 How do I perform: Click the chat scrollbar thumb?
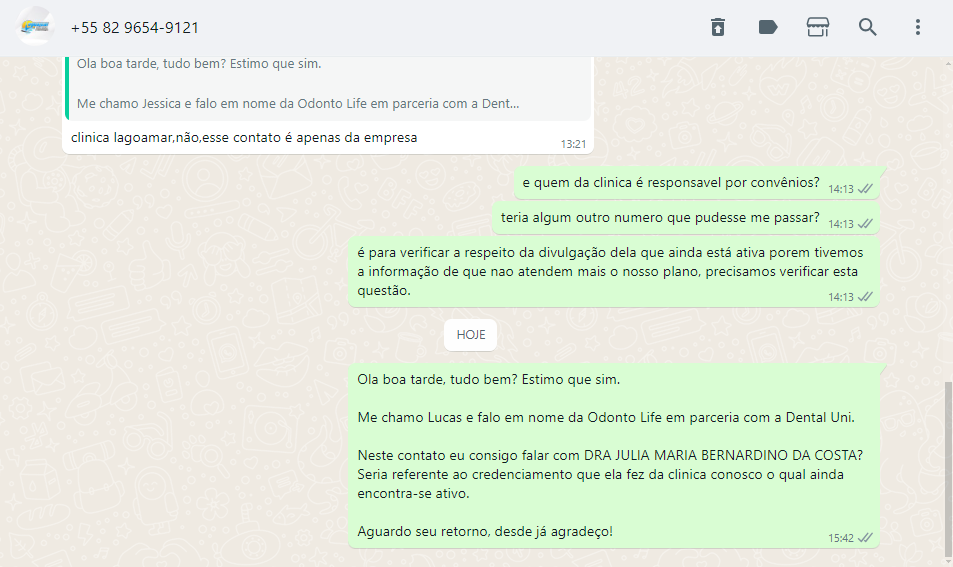[948, 468]
